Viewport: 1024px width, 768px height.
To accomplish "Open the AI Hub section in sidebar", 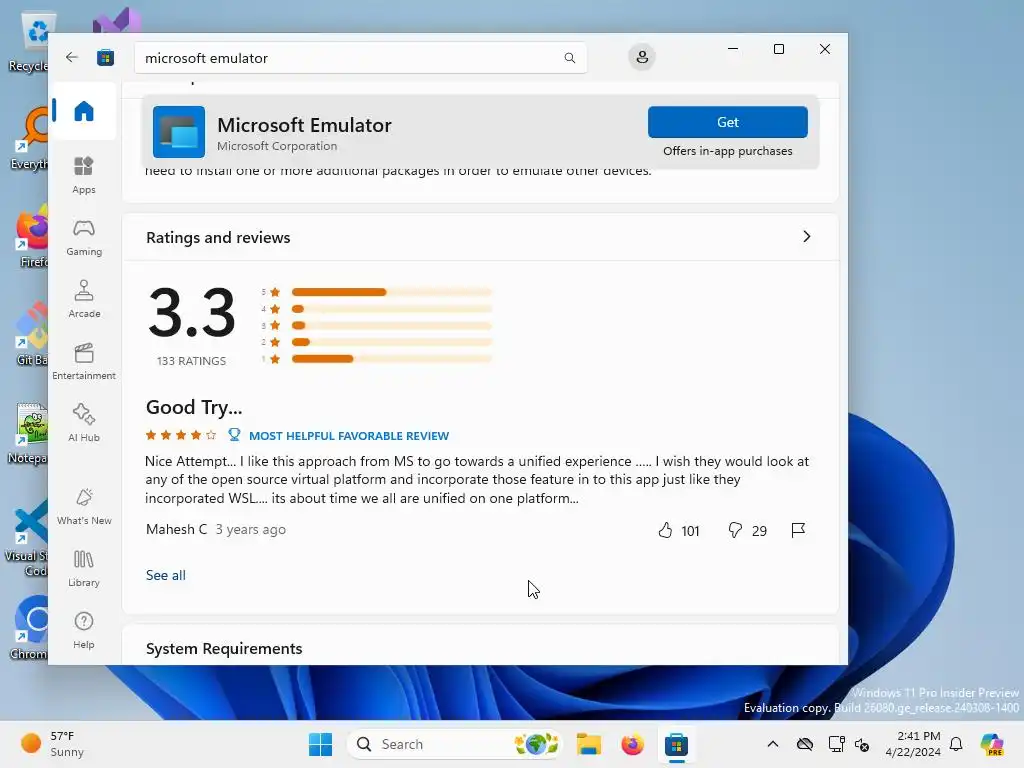I will pos(84,423).
